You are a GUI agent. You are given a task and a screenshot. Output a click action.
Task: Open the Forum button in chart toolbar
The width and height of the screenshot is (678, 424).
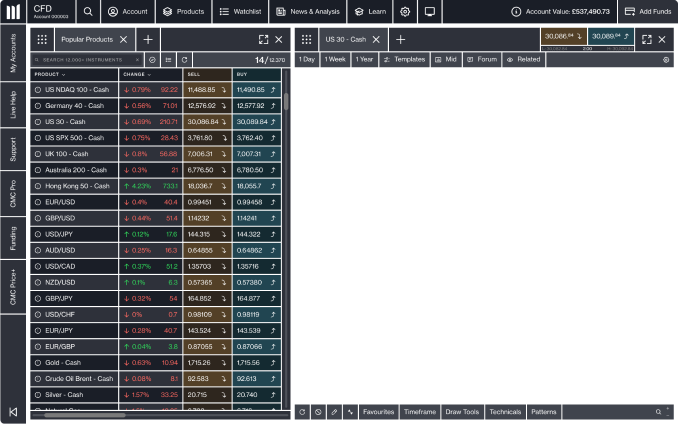tap(482, 60)
